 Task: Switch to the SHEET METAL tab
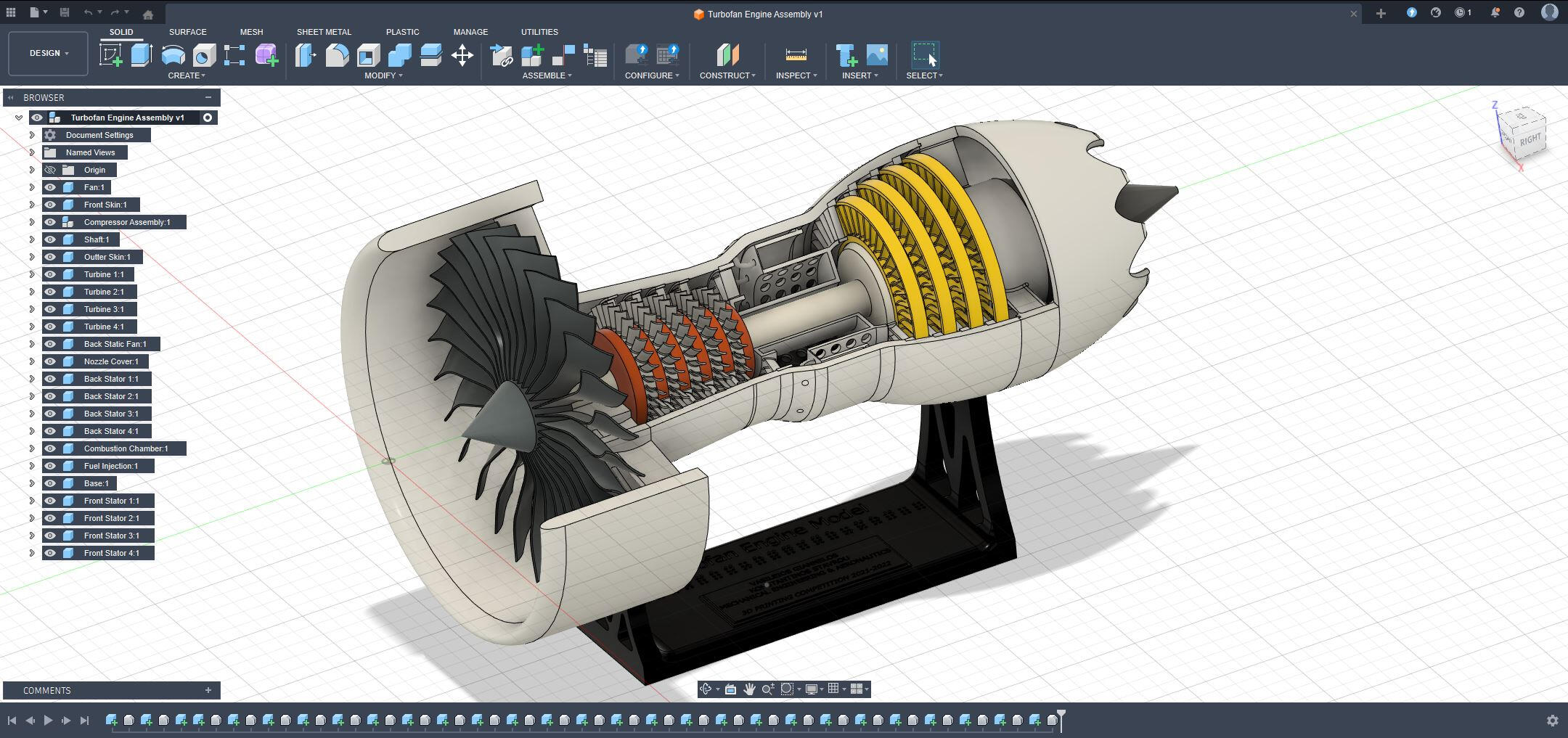pos(324,32)
